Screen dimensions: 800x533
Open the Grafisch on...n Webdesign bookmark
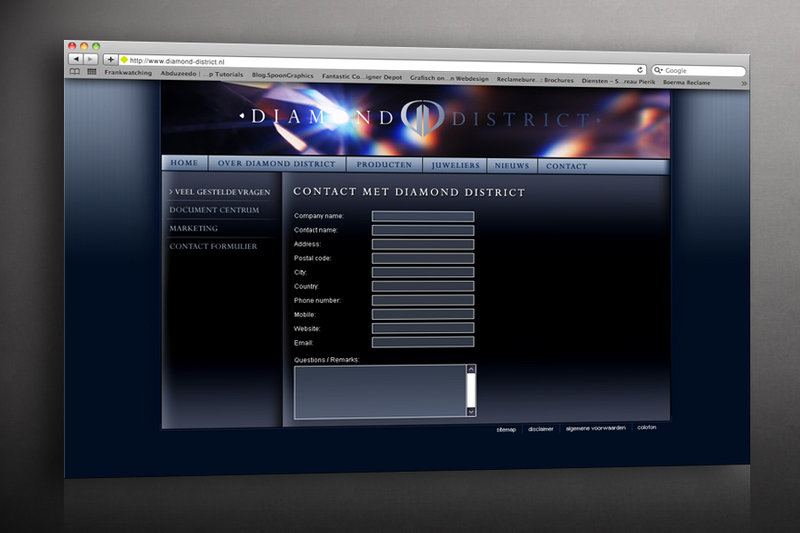[449, 78]
